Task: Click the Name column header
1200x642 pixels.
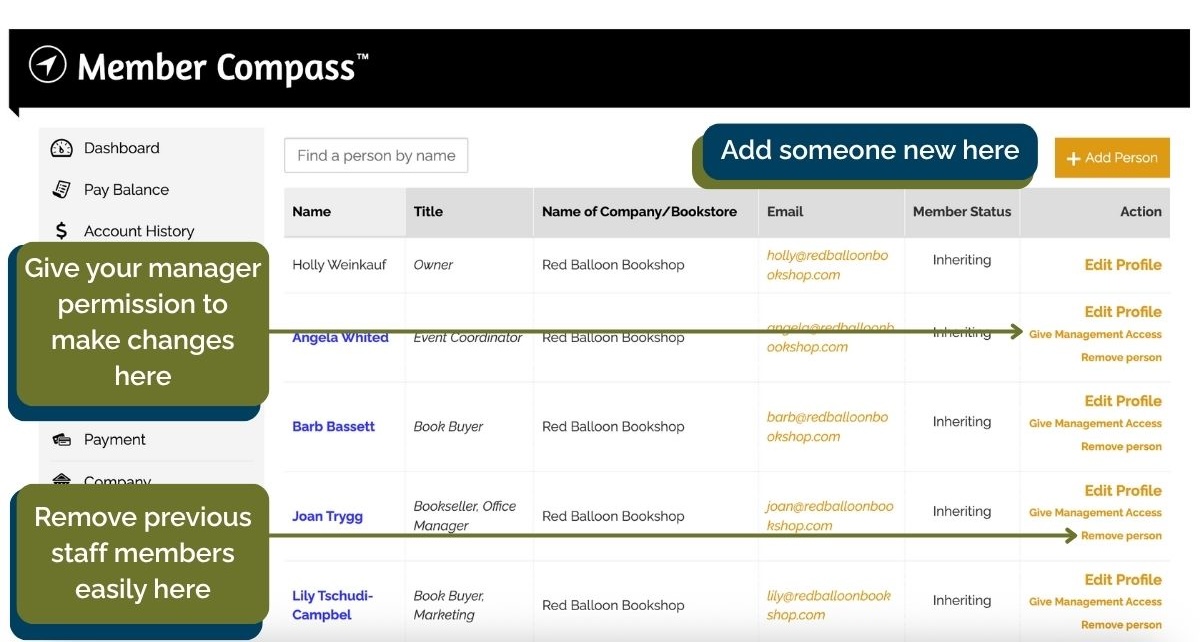Action: pos(311,212)
